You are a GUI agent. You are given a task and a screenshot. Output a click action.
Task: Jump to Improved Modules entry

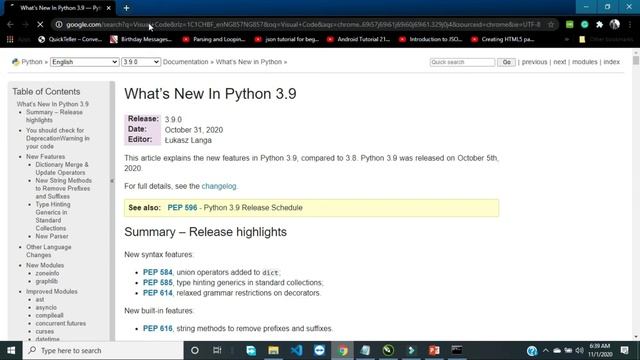(51, 291)
